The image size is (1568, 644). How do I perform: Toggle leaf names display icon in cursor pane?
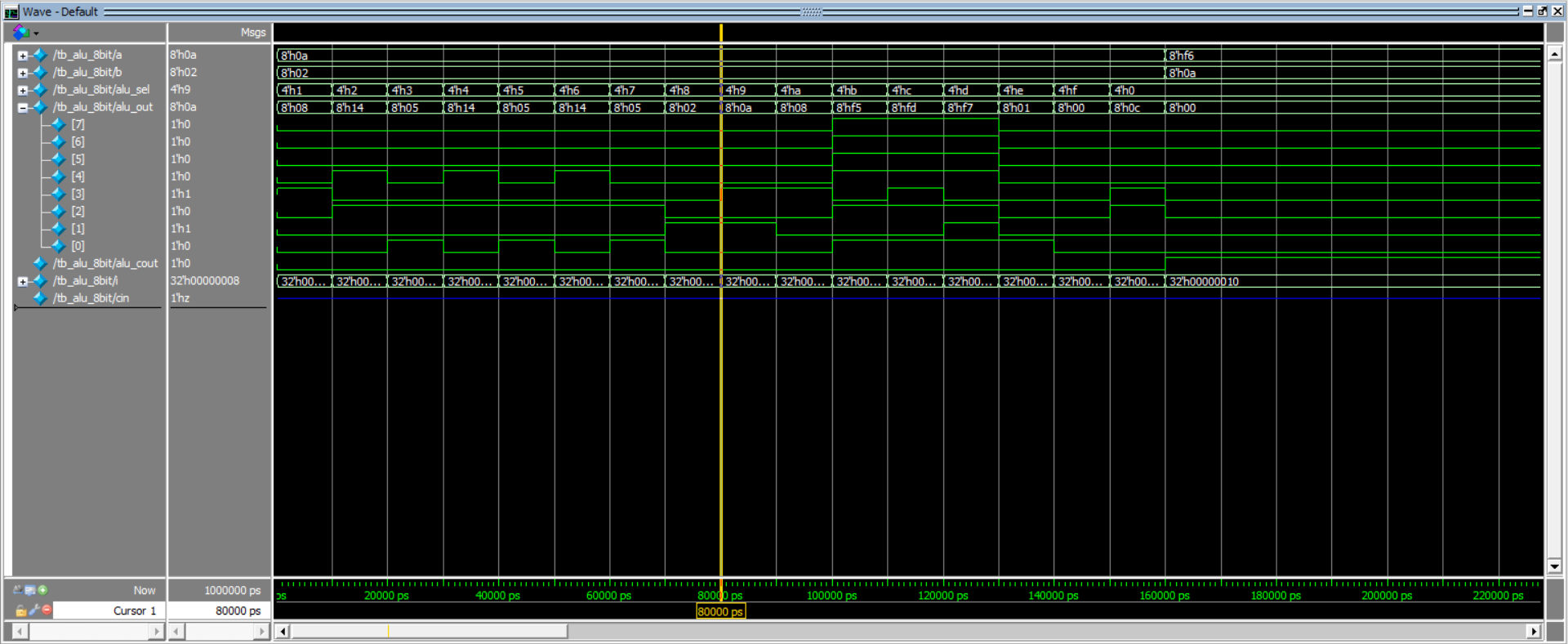[18, 590]
